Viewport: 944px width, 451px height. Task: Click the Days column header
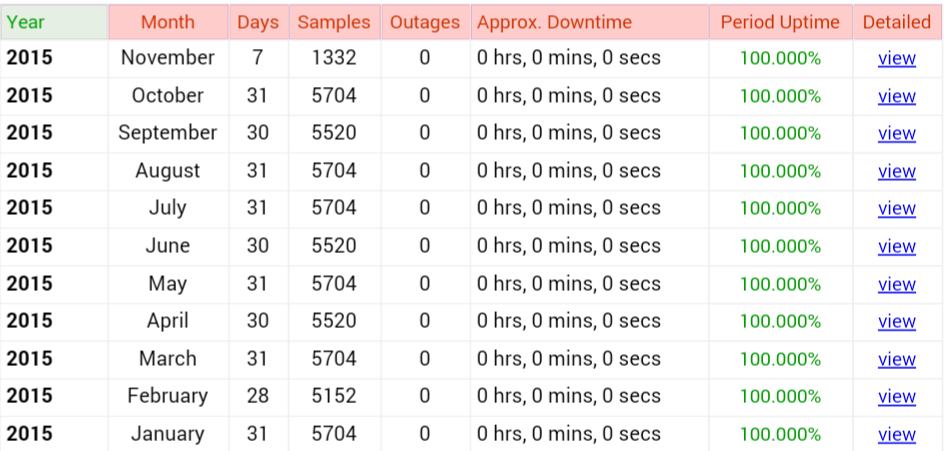tap(258, 22)
